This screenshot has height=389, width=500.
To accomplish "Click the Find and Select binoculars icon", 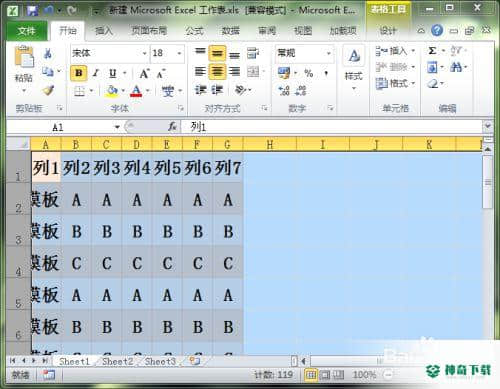I will click(x=456, y=68).
